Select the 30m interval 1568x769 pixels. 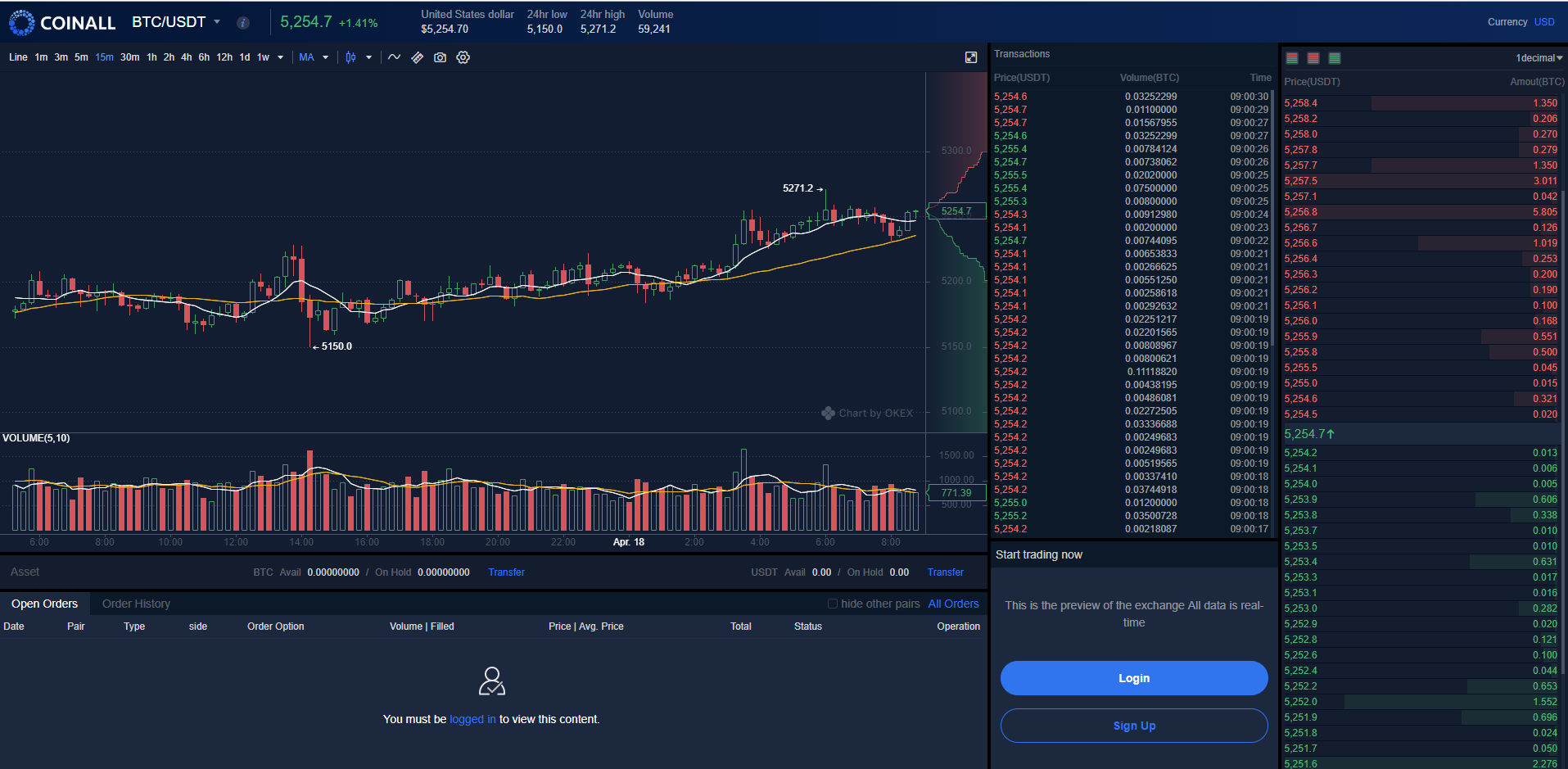129,57
